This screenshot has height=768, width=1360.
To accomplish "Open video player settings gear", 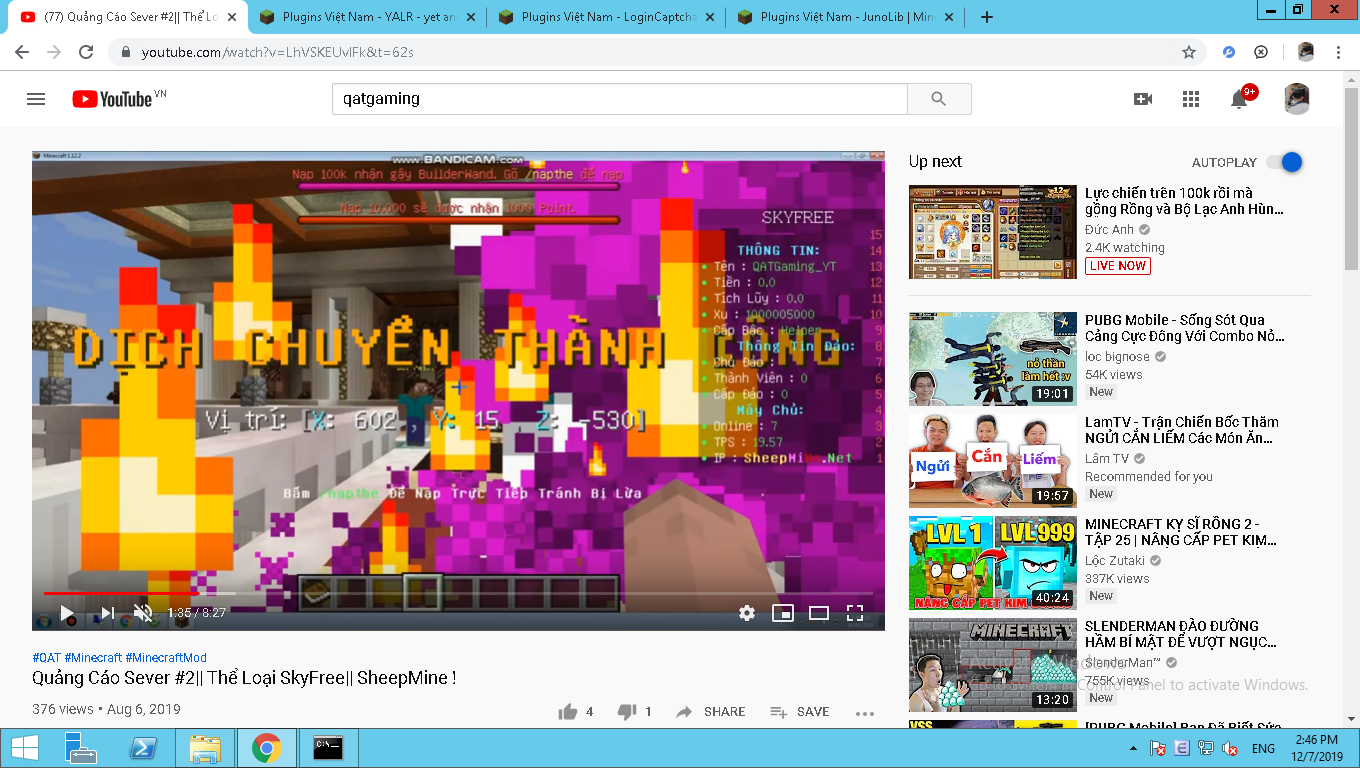I will click(747, 613).
